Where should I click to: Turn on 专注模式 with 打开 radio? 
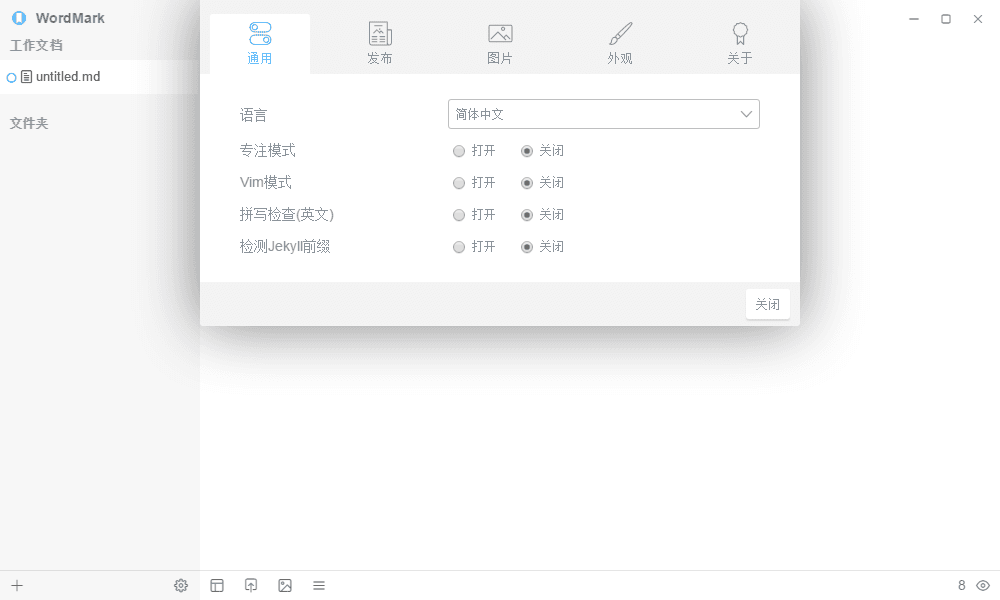click(459, 151)
